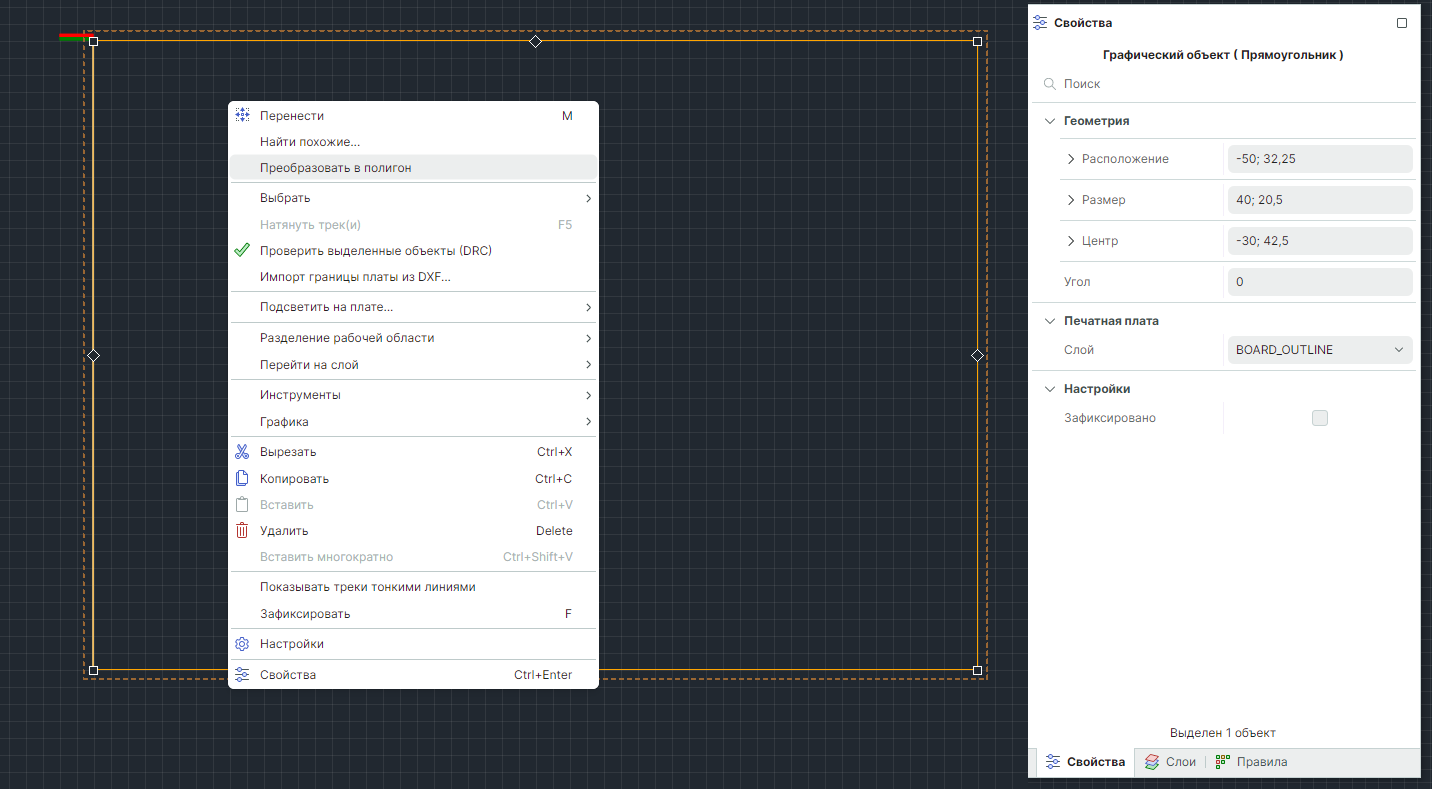The height and width of the screenshot is (789, 1432).
Task: Click the red trash icon next to Удалить
Action: (x=242, y=531)
